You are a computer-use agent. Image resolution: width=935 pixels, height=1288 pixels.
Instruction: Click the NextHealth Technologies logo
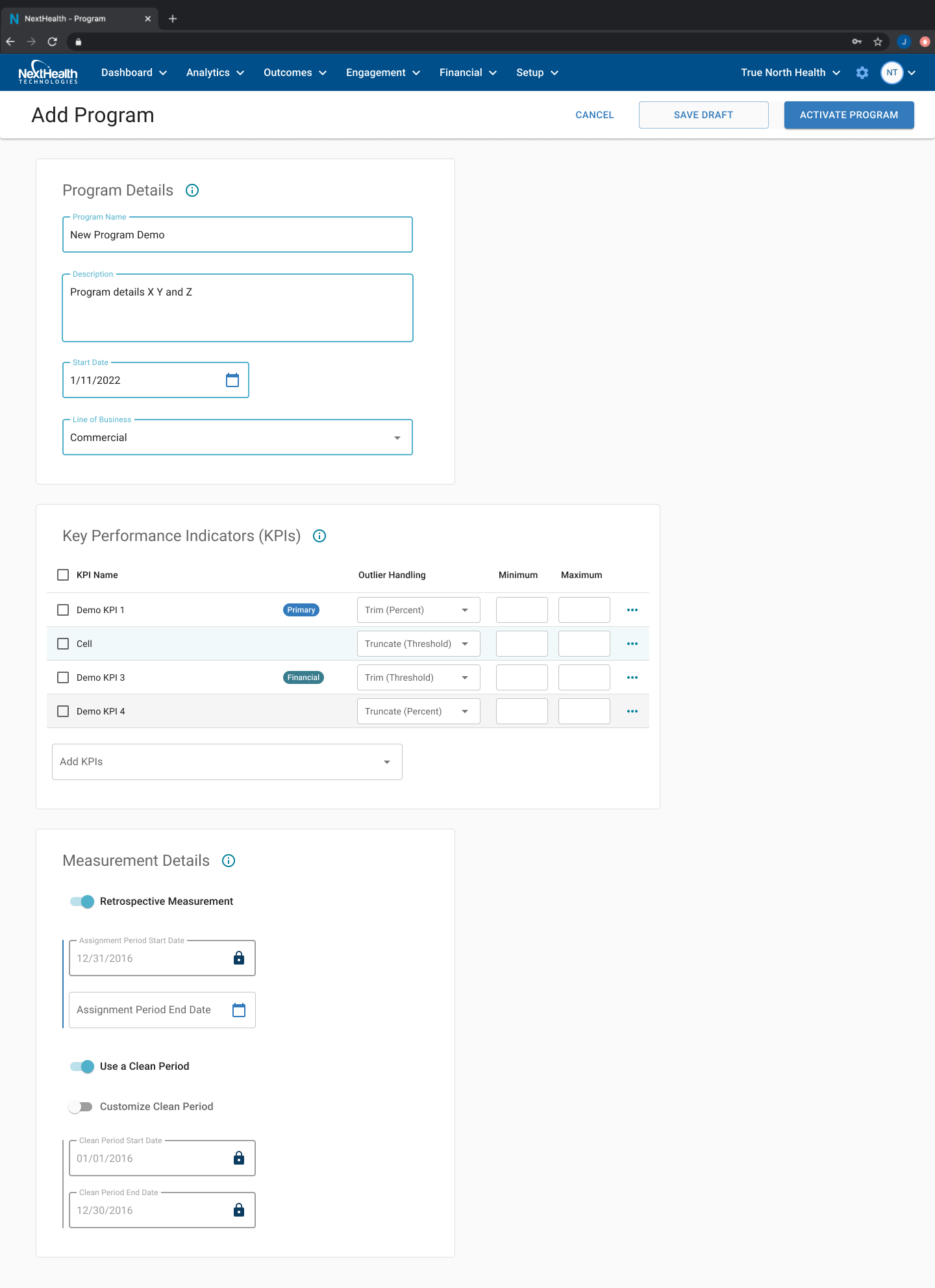(48, 73)
